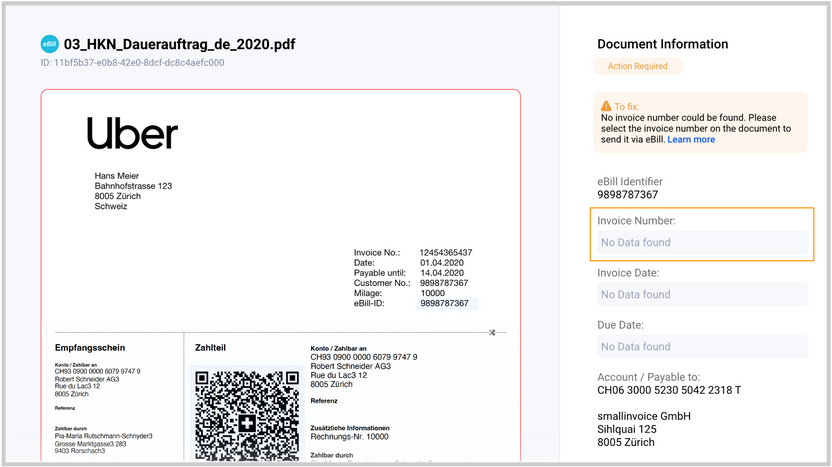The height and width of the screenshot is (467, 832).
Task: Click the document ID text under filename
Action: click(x=132, y=63)
